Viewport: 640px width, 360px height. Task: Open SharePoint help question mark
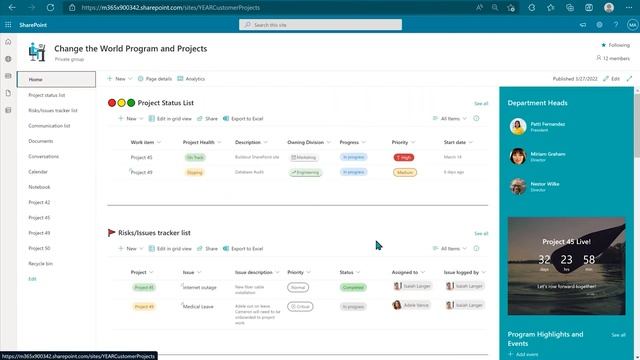616,25
